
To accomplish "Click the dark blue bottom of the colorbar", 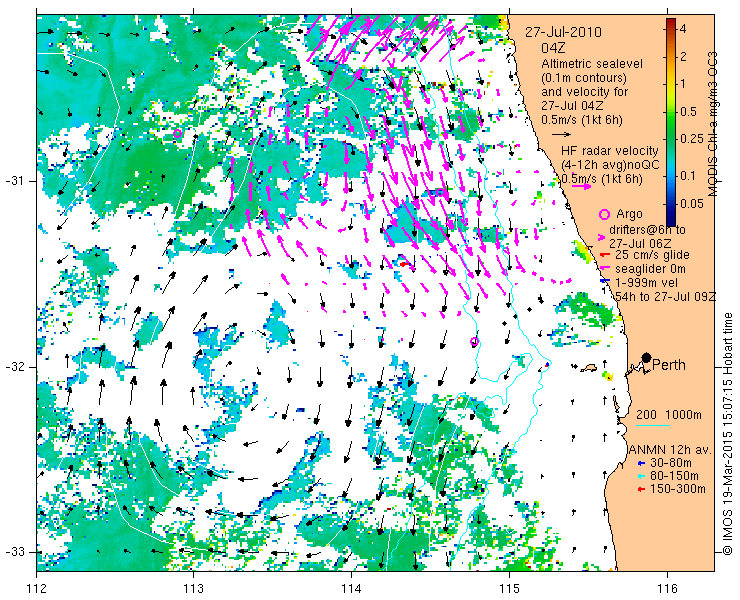I will click(x=671, y=220).
